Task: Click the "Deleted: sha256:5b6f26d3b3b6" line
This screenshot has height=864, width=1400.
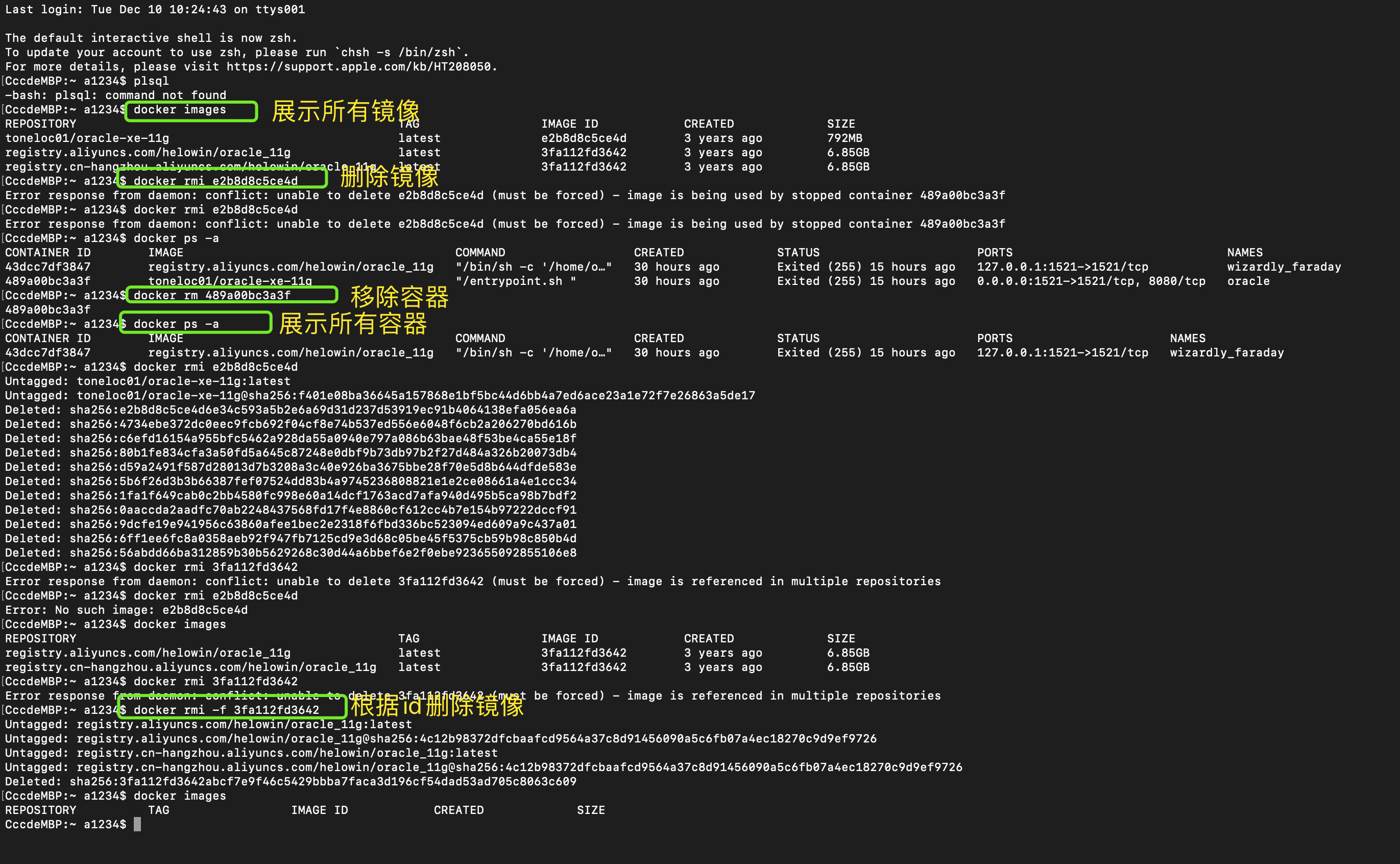Action: [x=291, y=481]
